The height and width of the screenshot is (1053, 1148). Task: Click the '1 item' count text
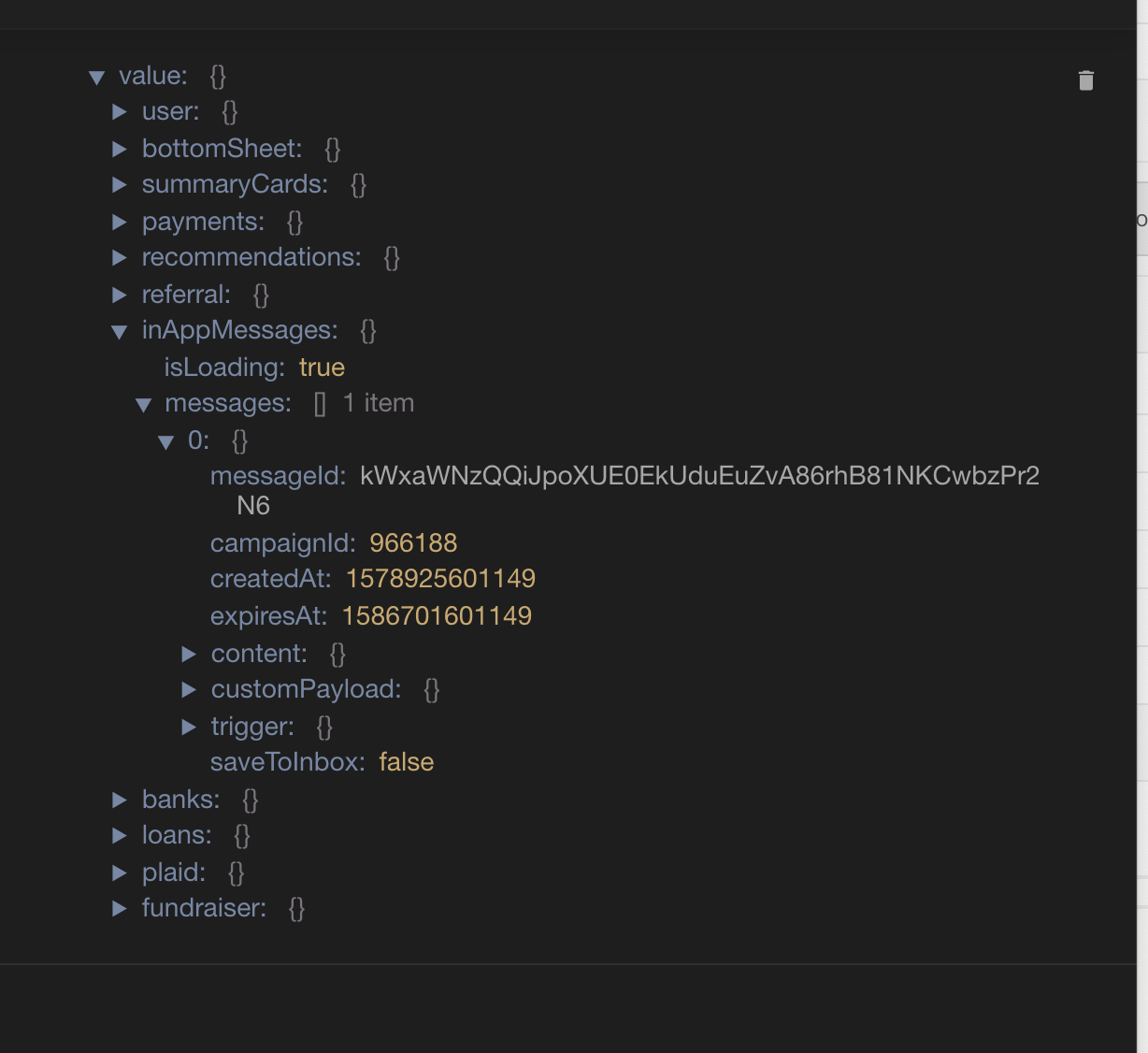(x=378, y=403)
